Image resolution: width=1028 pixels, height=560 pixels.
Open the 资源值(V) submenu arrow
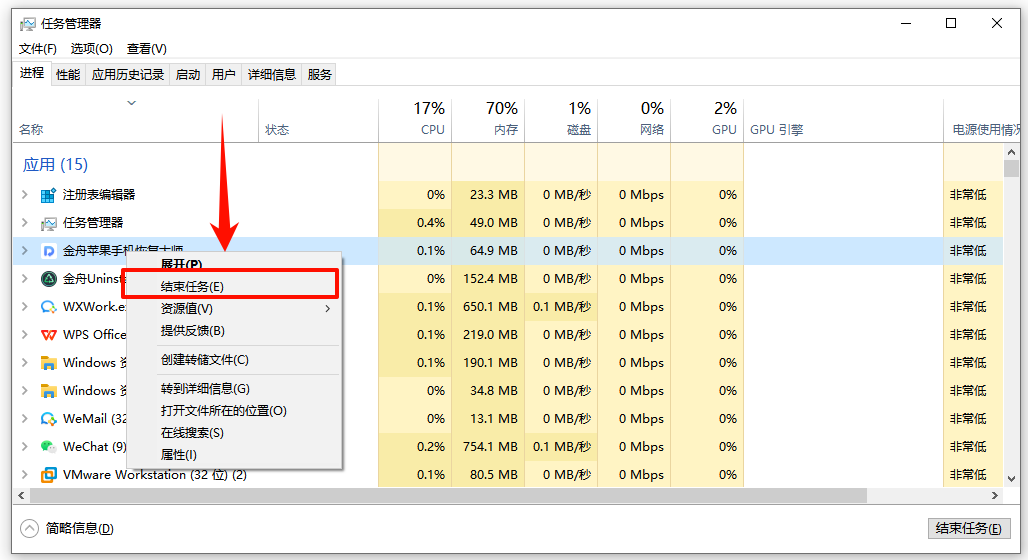[x=328, y=308]
